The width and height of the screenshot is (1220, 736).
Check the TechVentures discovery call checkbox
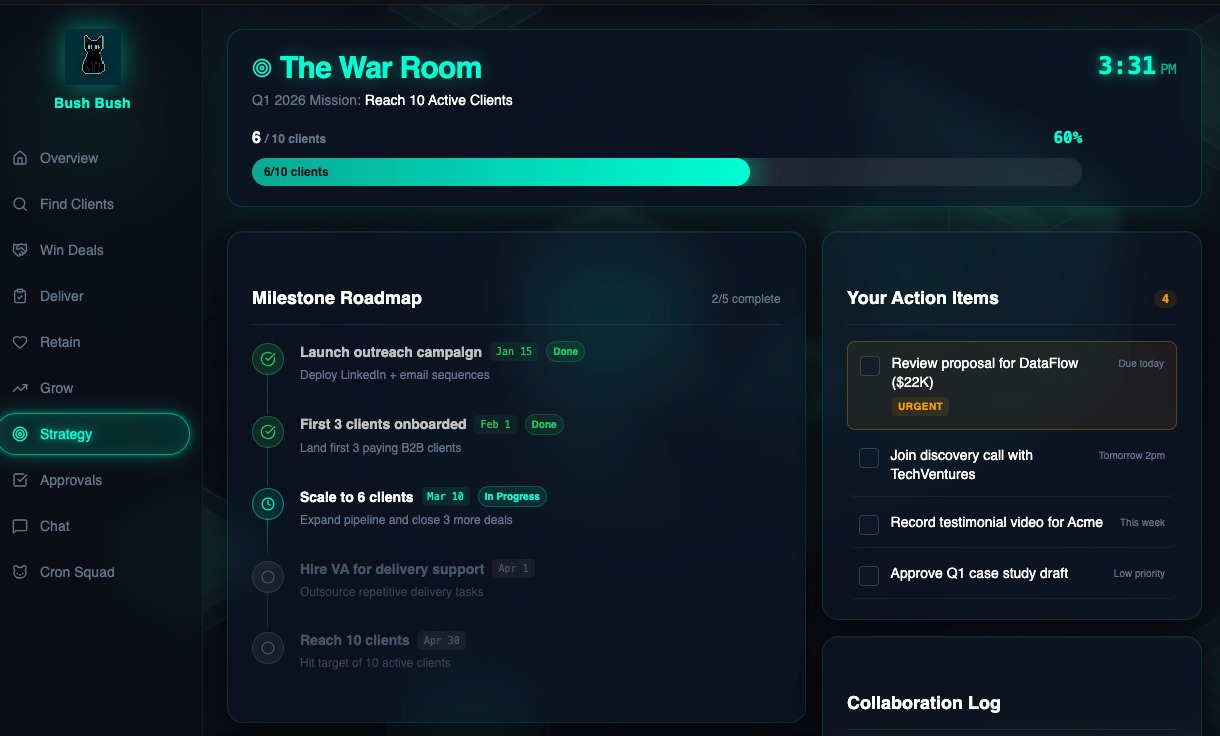pyautogui.click(x=870, y=458)
